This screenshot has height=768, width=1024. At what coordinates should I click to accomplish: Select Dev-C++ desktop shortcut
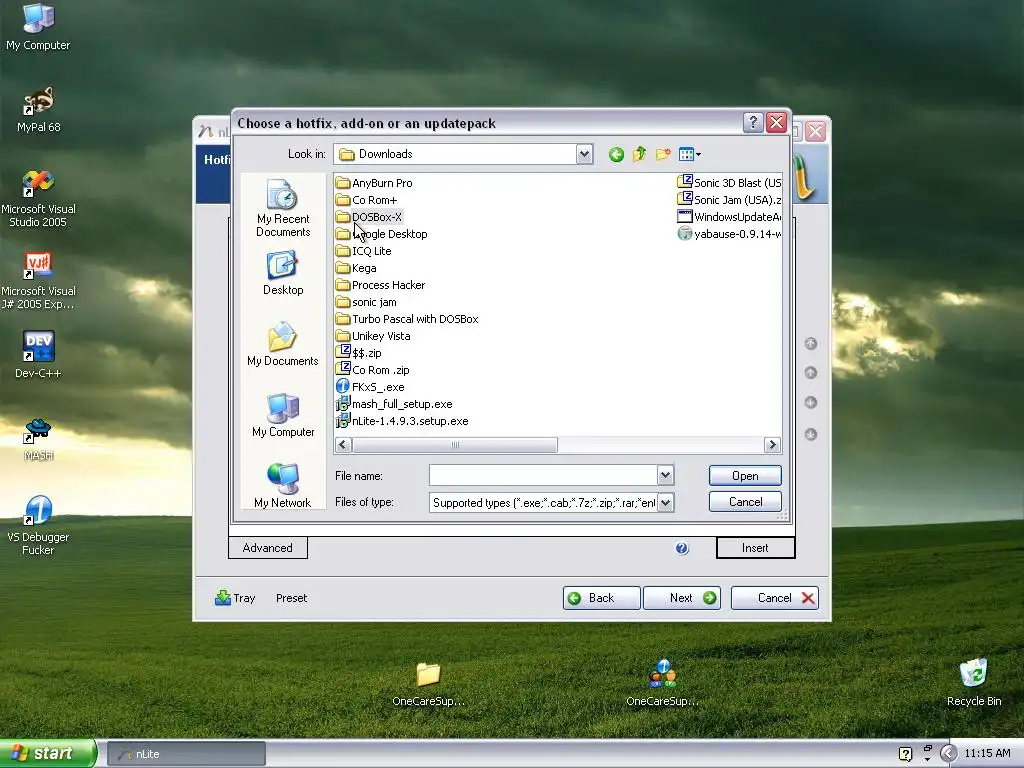pyautogui.click(x=39, y=355)
